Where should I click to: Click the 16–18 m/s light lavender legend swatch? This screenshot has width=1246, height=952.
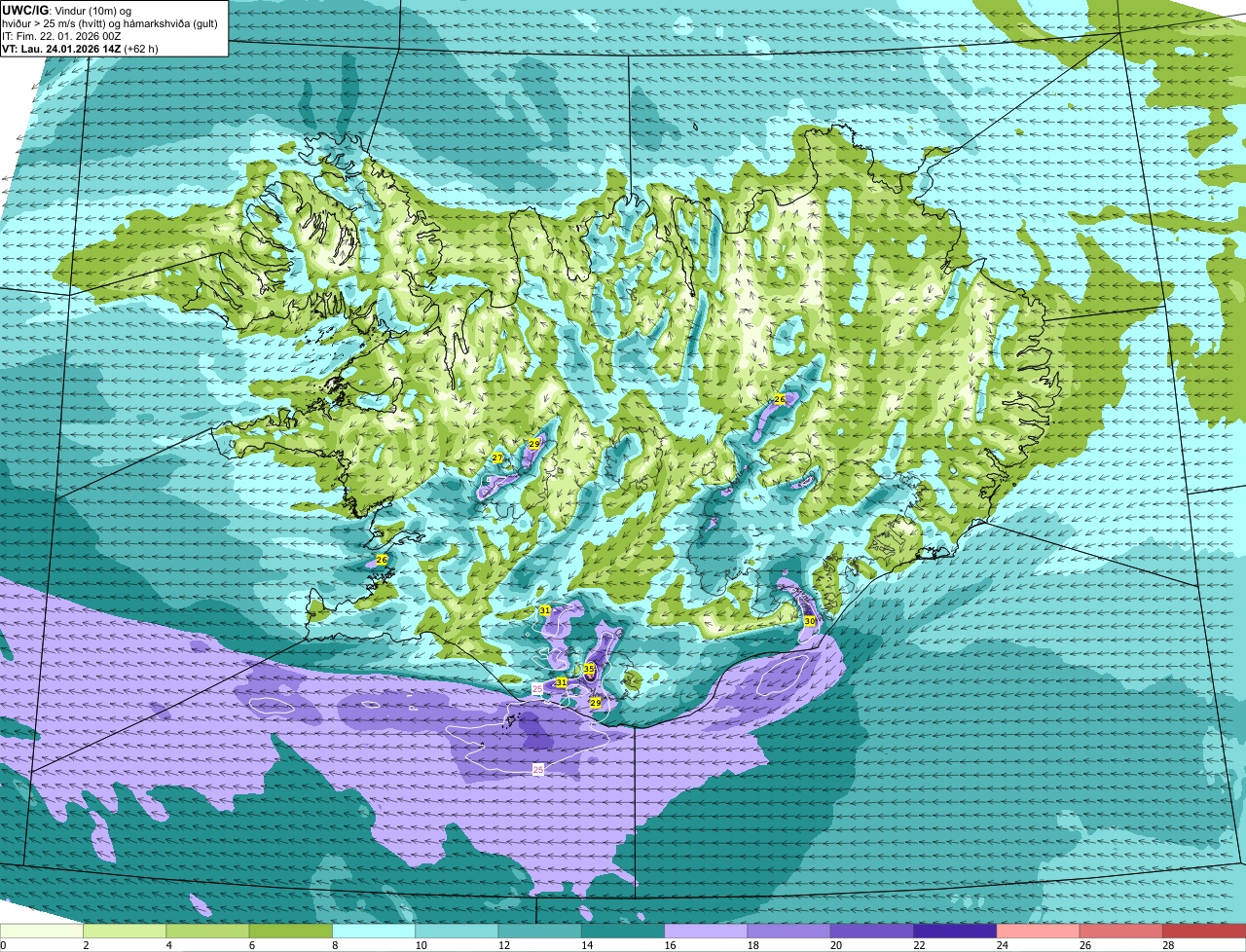click(x=706, y=931)
